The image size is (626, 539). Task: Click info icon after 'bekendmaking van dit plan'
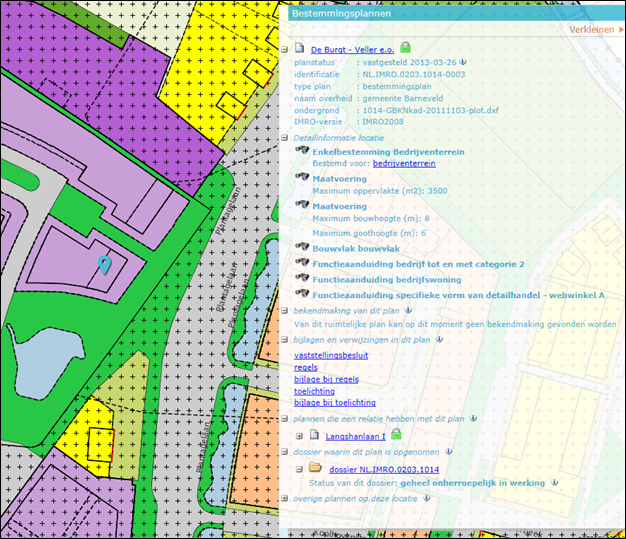pos(401,310)
